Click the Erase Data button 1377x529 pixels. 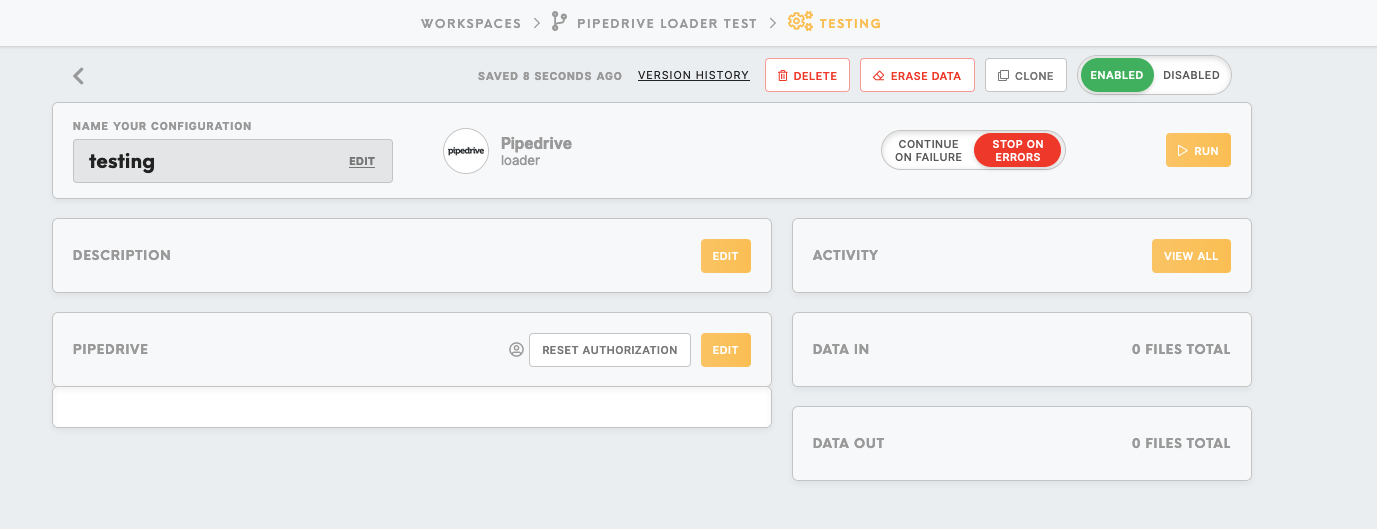pyautogui.click(x=917, y=75)
